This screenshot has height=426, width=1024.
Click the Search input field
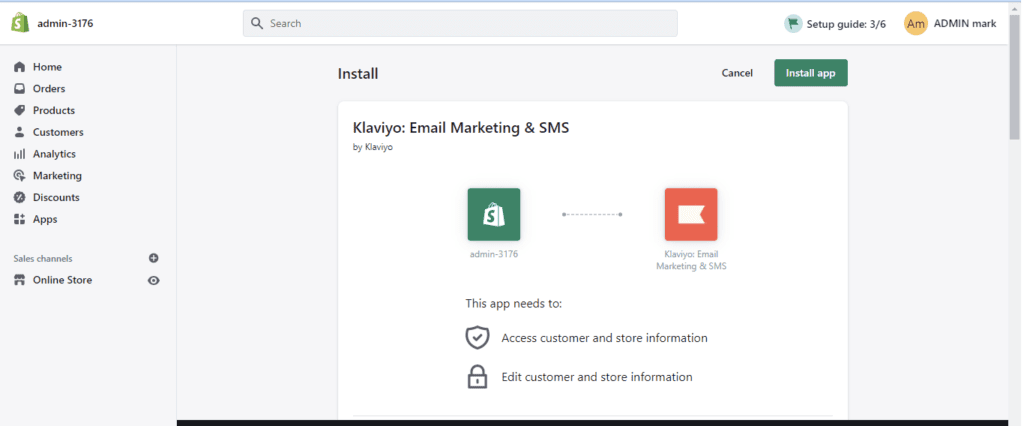point(460,24)
